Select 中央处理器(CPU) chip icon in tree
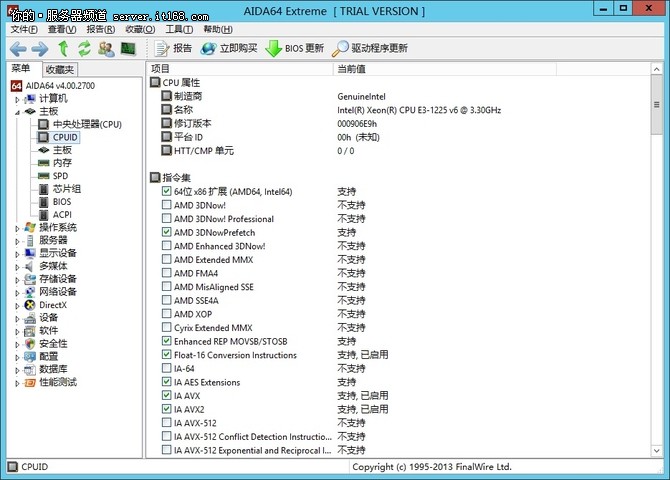Image resolution: width=670 pixels, height=480 pixels. click(43, 124)
